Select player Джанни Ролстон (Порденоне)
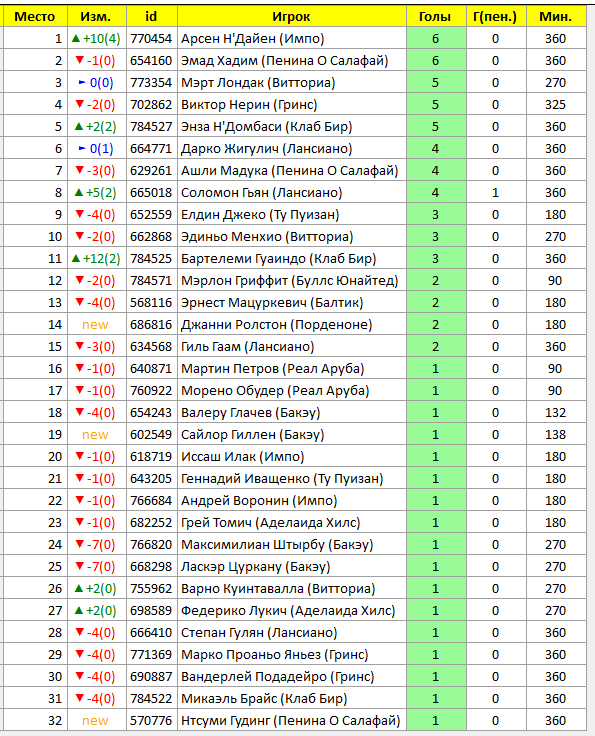The image size is (595, 736). click(x=276, y=325)
